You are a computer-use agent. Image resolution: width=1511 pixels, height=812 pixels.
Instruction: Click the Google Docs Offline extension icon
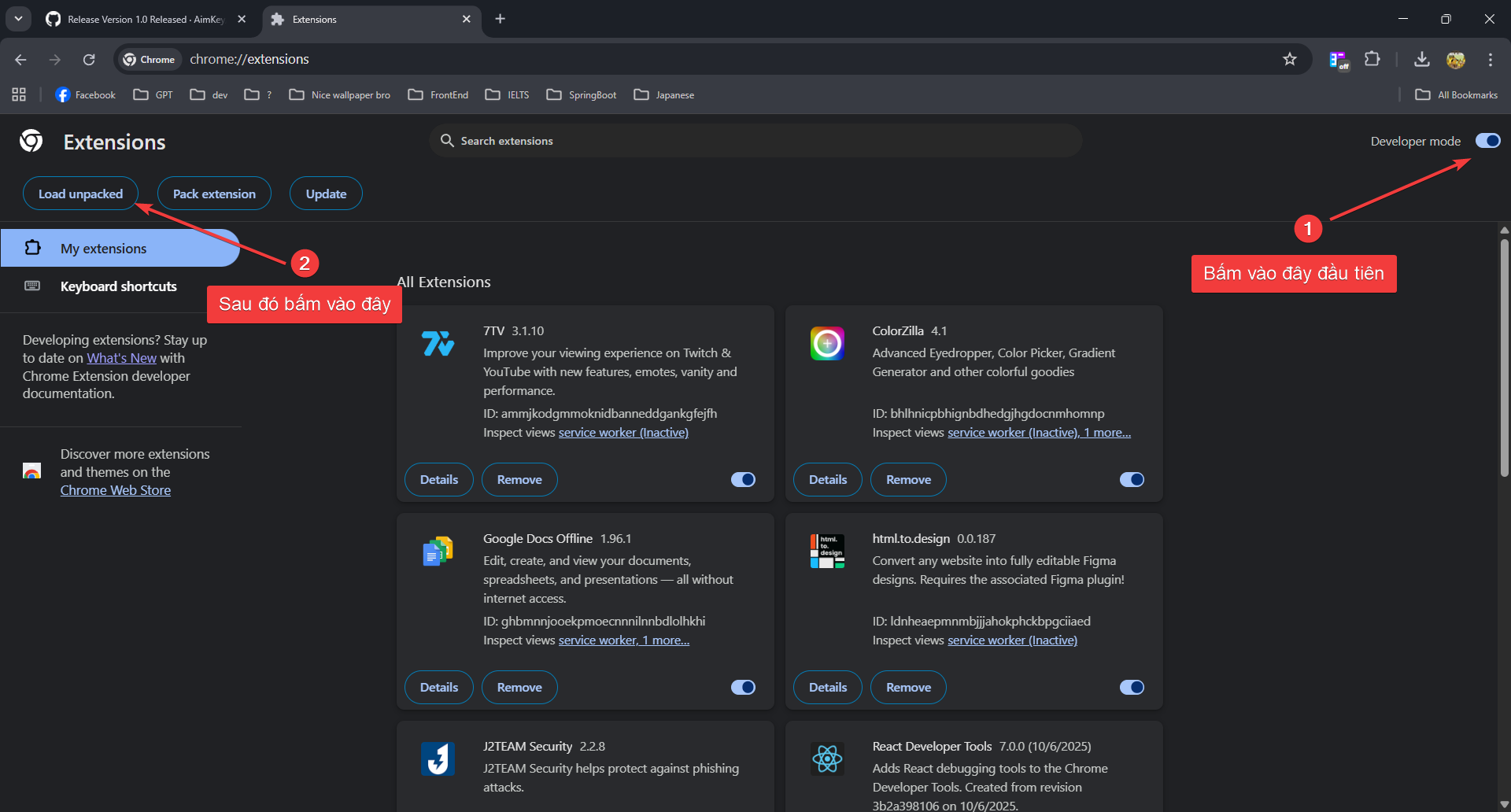pyautogui.click(x=438, y=551)
